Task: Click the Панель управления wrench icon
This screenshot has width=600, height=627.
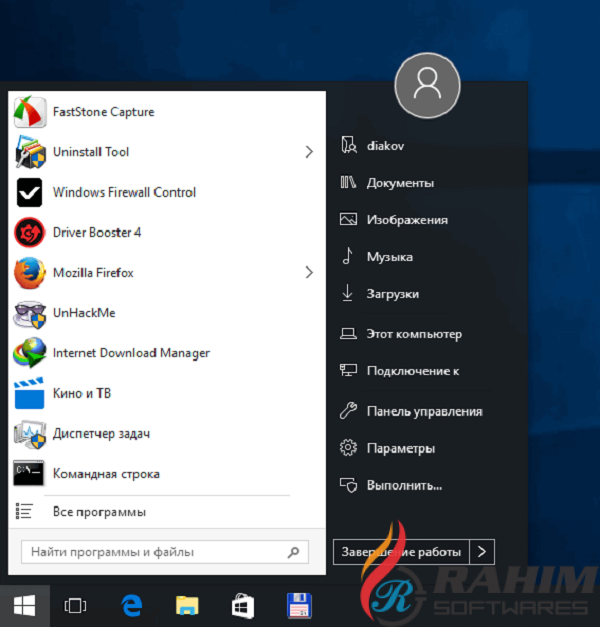Action: click(x=348, y=410)
